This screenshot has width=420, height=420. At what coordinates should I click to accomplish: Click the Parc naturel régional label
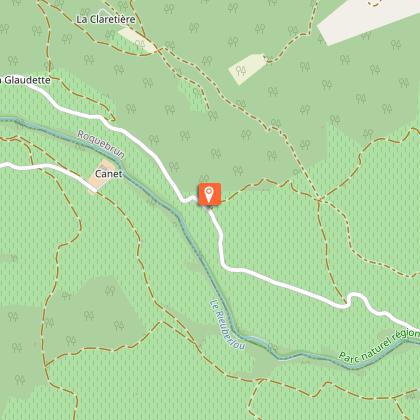click(379, 345)
